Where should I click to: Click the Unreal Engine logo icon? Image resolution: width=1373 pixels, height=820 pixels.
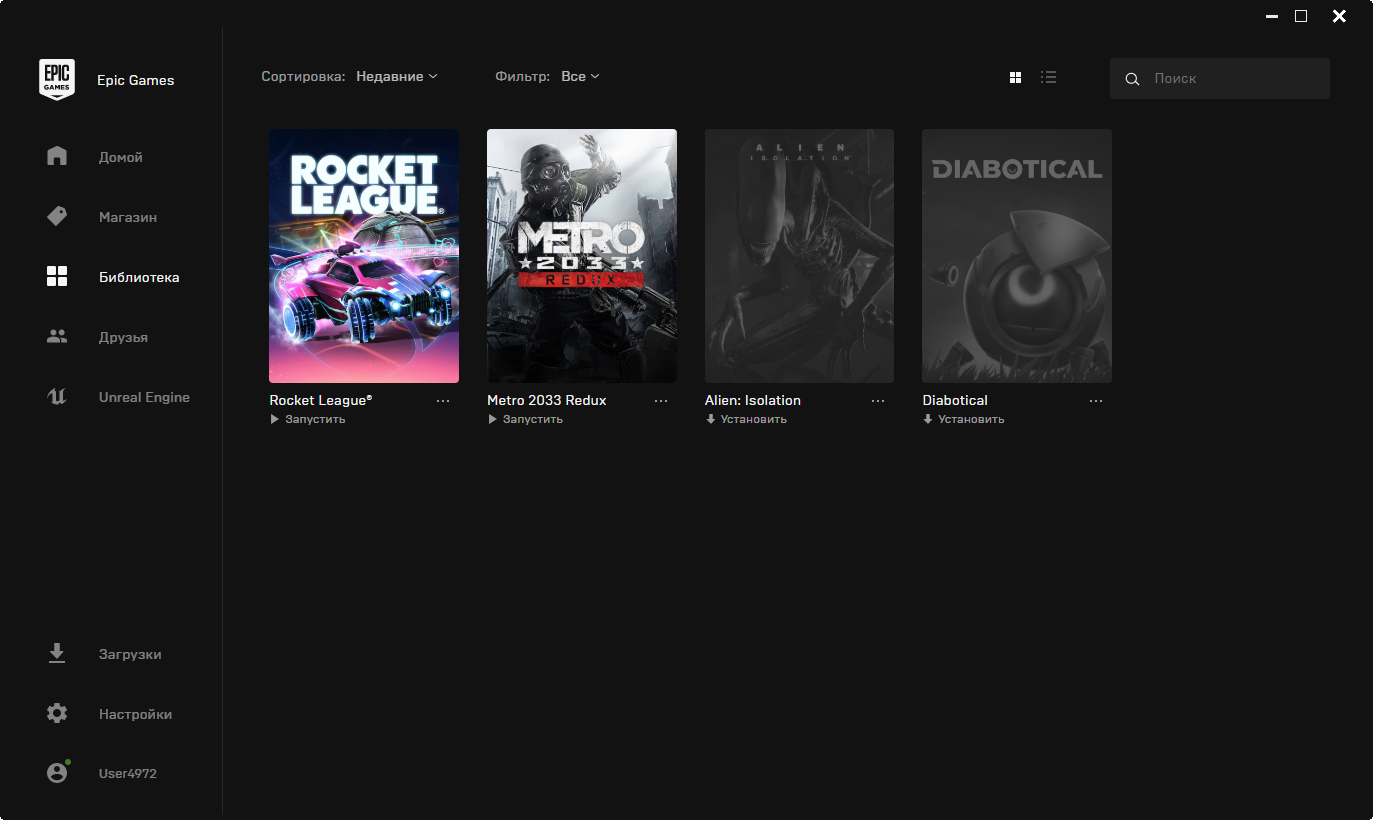57,397
